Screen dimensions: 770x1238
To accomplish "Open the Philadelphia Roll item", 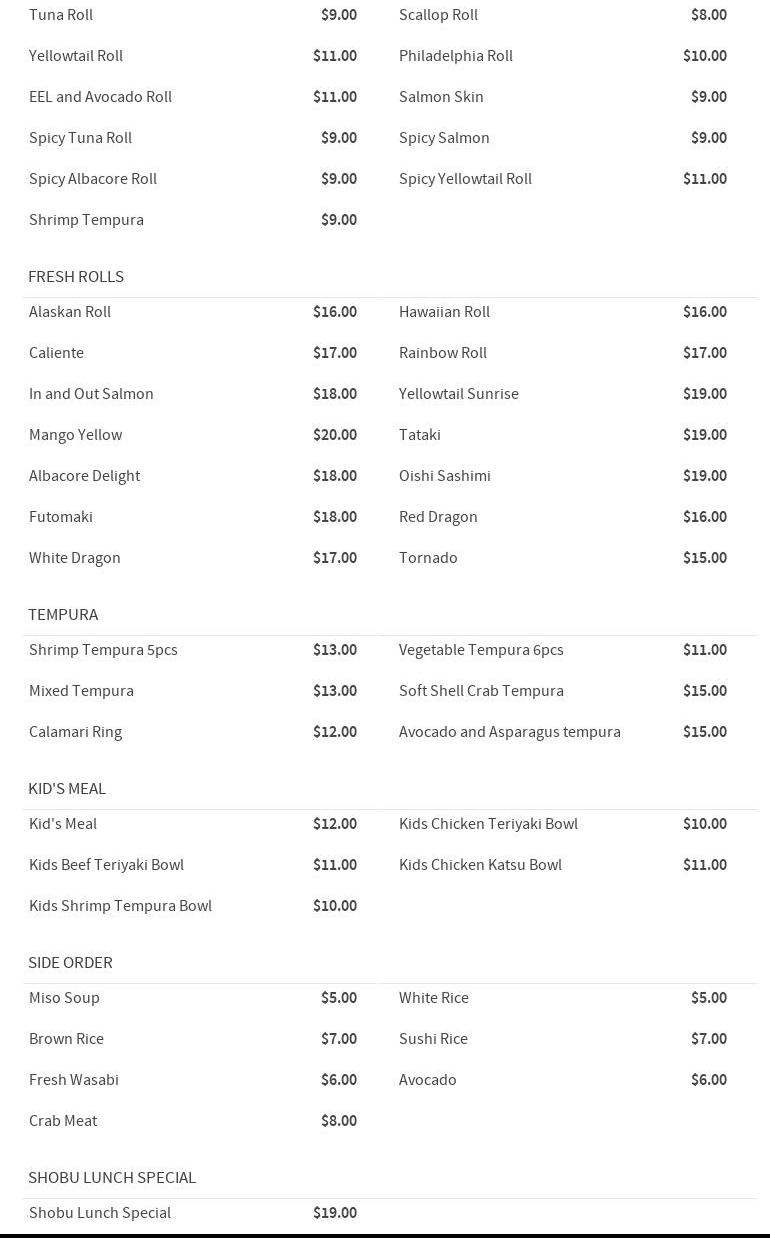I will (x=456, y=56).
